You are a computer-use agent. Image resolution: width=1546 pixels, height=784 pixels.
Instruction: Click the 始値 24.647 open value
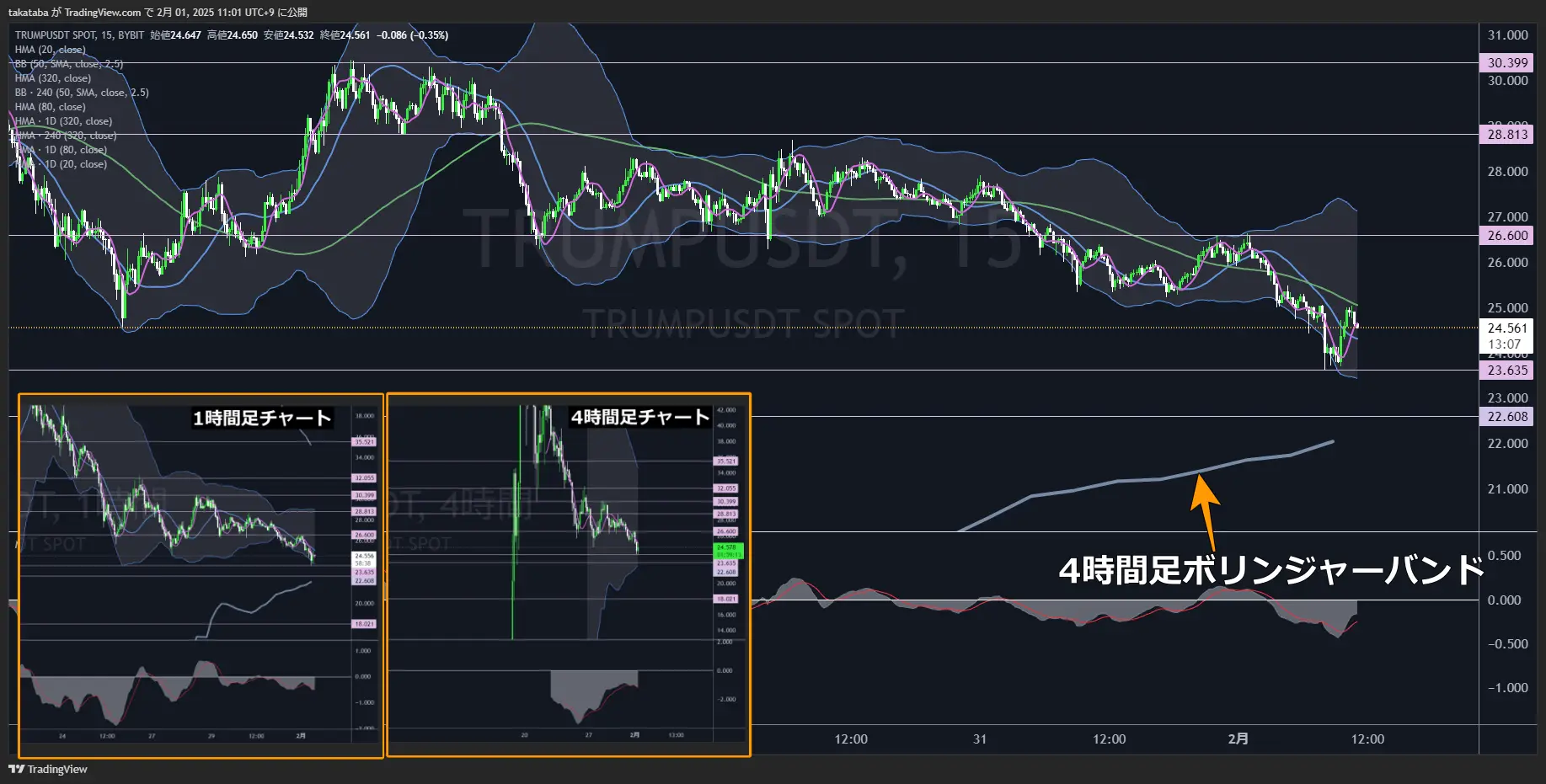(x=175, y=35)
